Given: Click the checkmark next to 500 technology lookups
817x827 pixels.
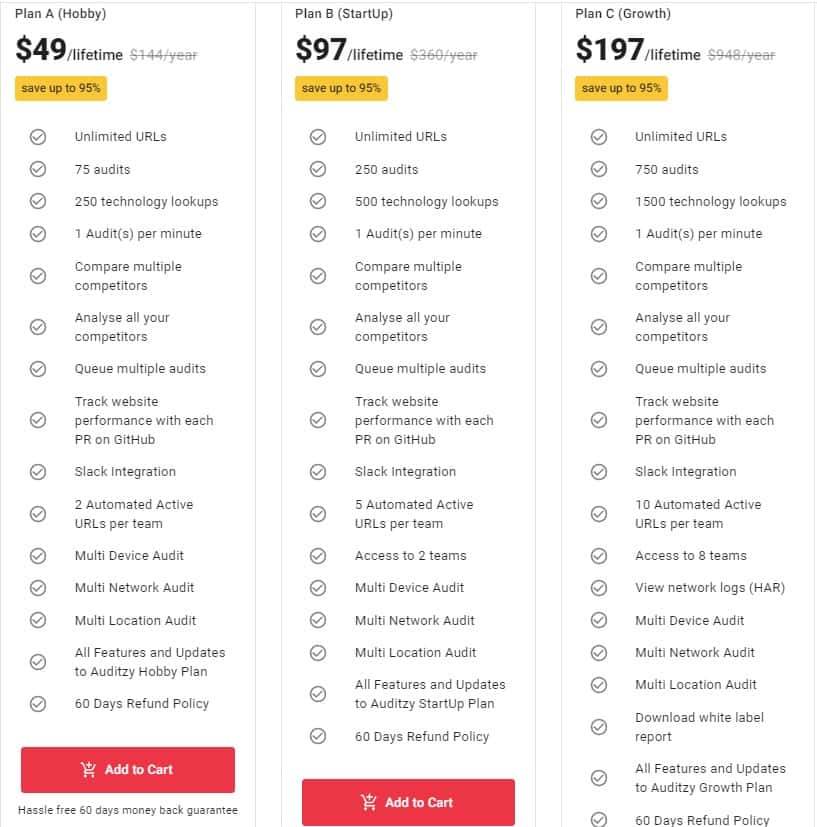Looking at the screenshot, I should point(318,201).
